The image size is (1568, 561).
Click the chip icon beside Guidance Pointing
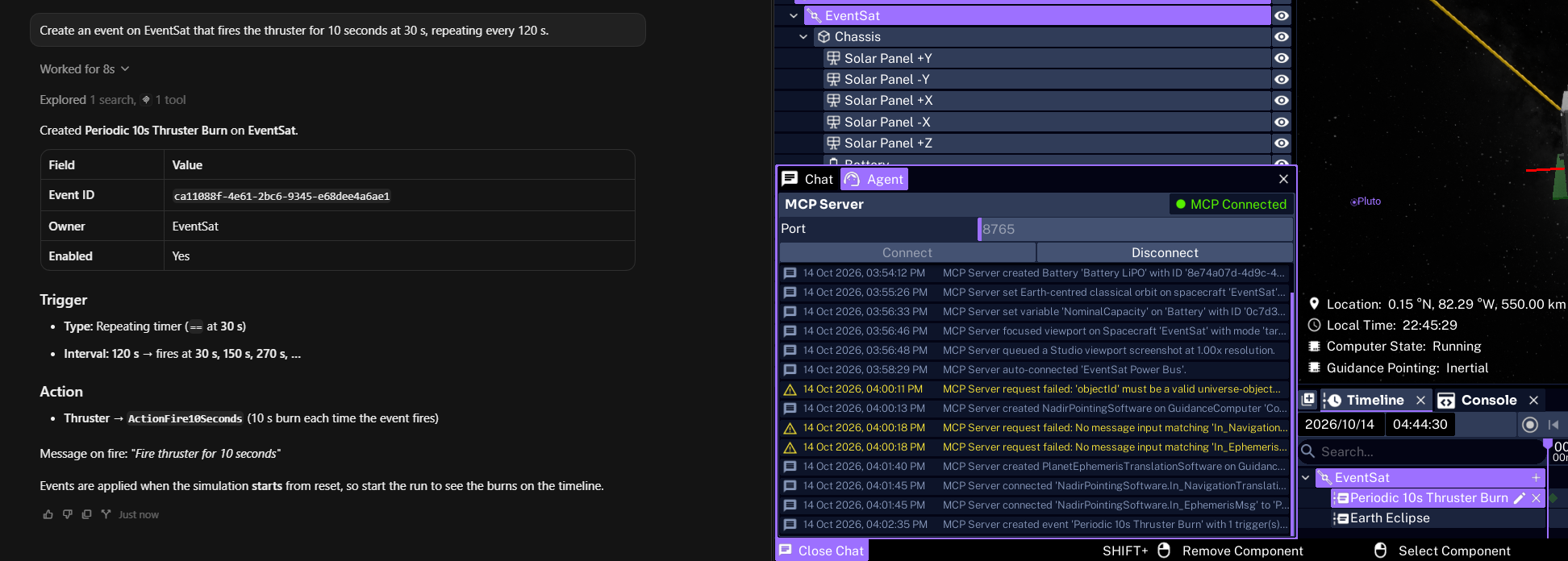(x=1314, y=368)
